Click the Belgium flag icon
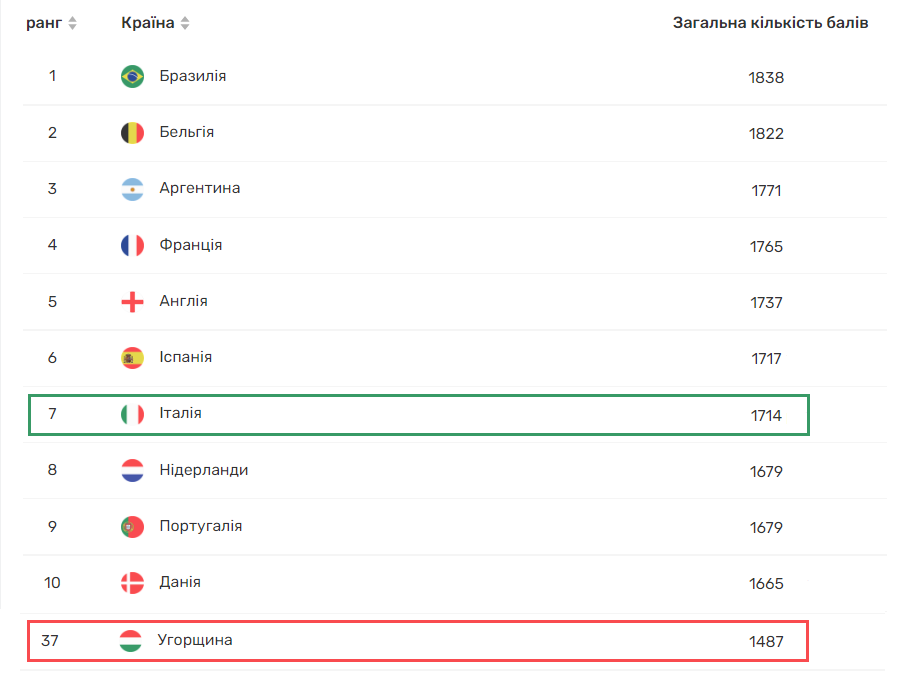 pyautogui.click(x=132, y=133)
